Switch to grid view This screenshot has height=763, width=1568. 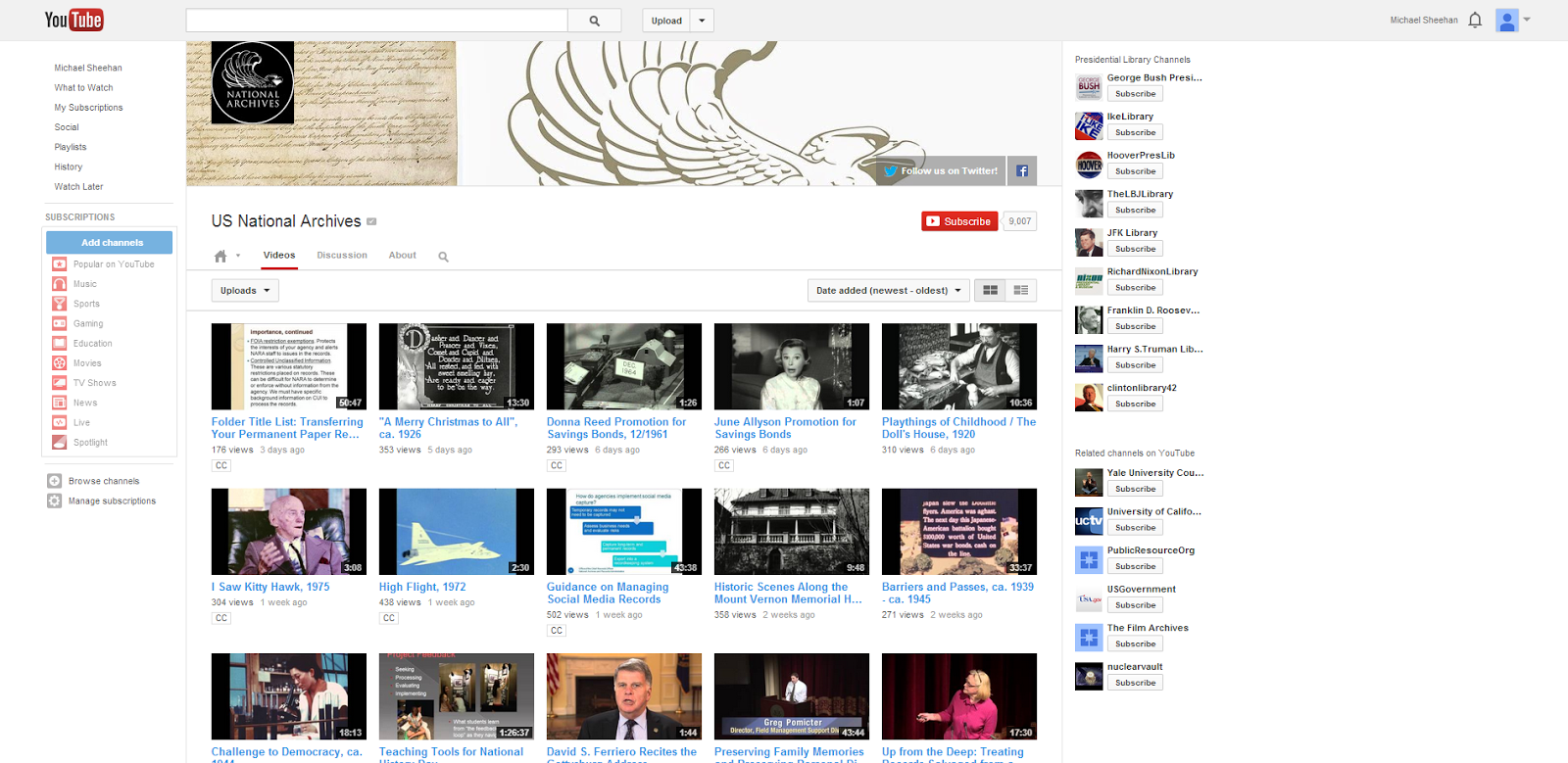[991, 290]
